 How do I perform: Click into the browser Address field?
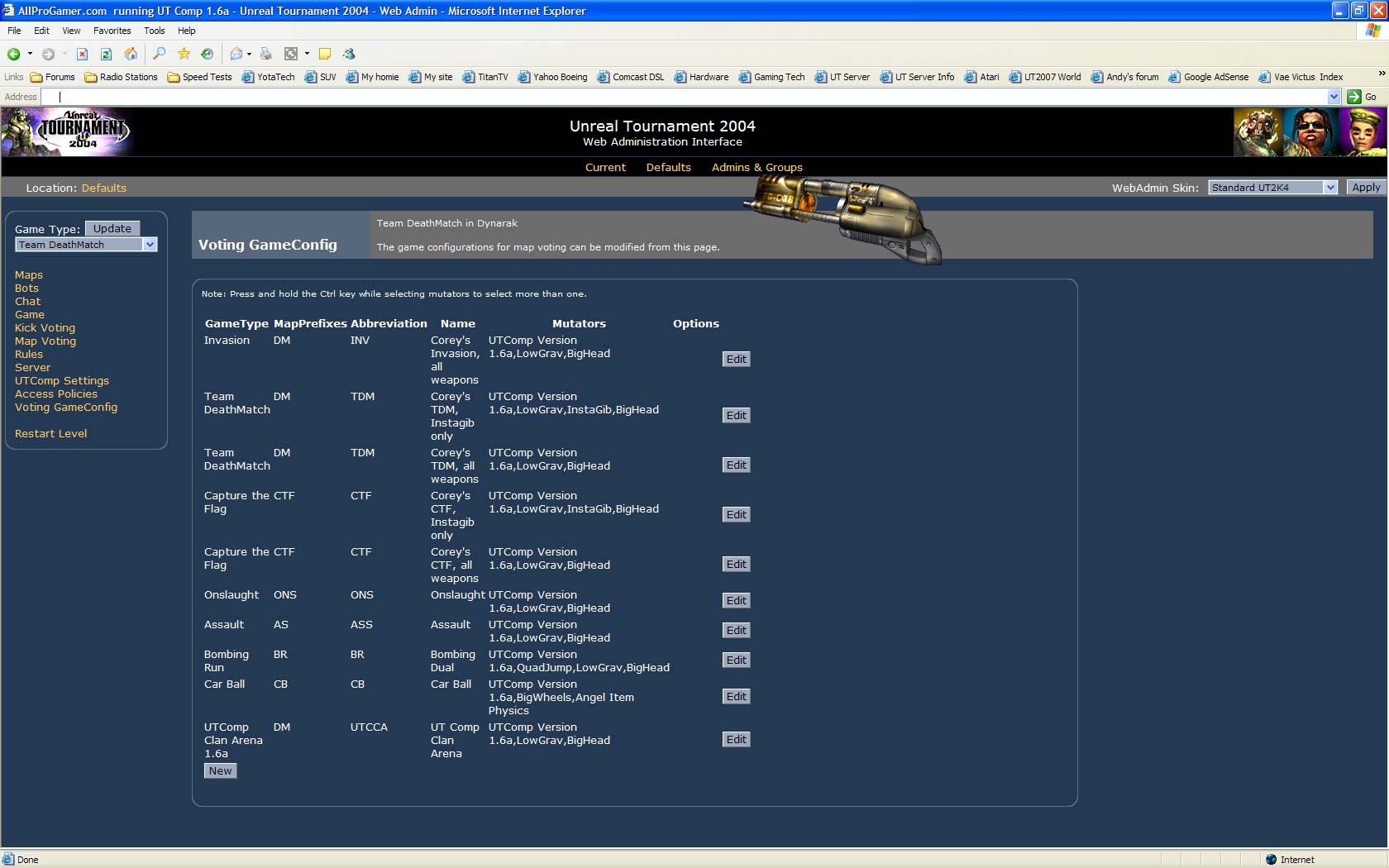click(x=683, y=97)
